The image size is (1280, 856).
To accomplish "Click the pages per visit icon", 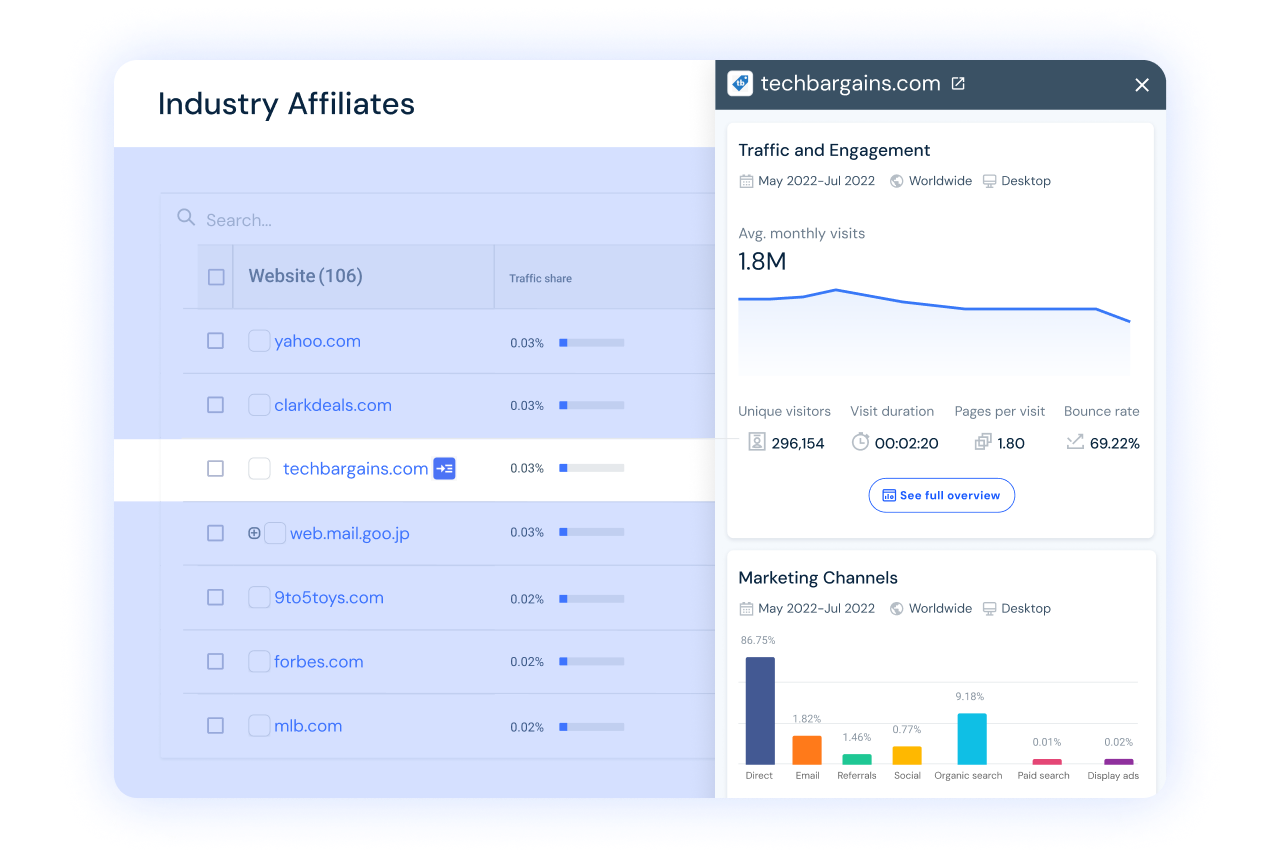I will (x=983, y=442).
